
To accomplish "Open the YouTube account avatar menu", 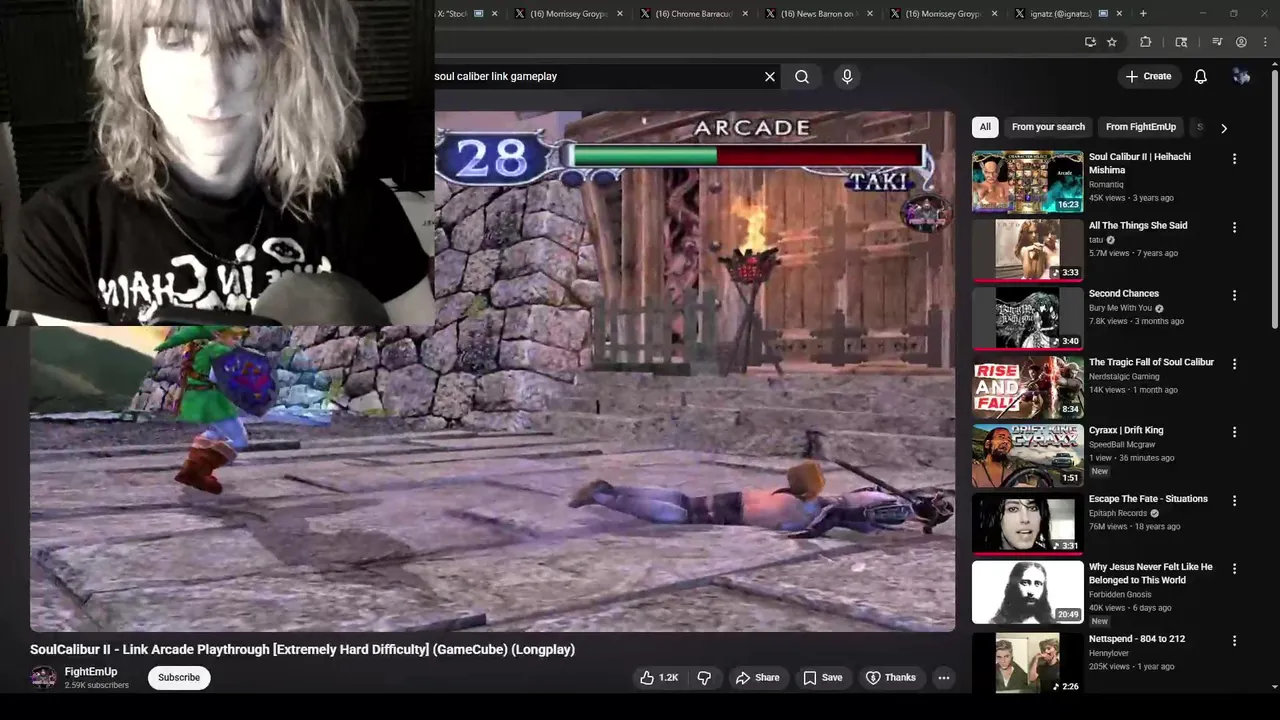I will click(x=1241, y=76).
